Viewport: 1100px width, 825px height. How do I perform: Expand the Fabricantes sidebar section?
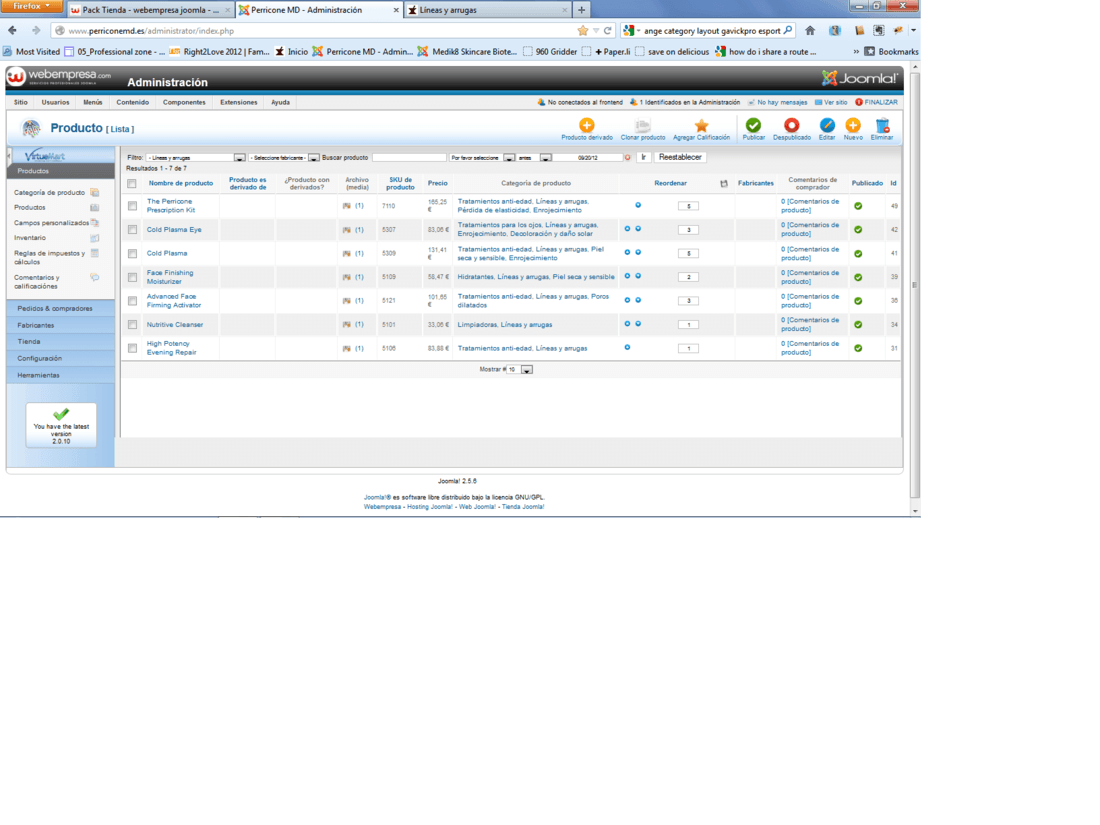pyautogui.click(x=60, y=326)
